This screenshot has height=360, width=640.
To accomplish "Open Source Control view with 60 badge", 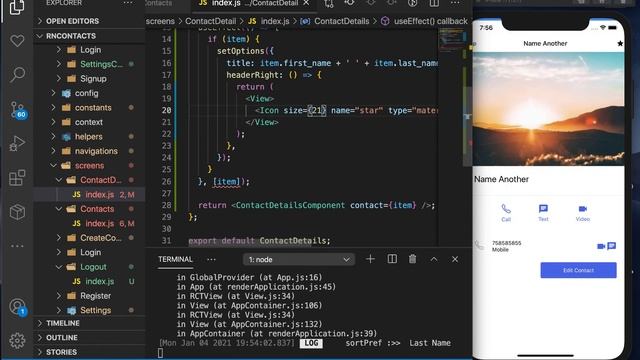I will point(18,109).
